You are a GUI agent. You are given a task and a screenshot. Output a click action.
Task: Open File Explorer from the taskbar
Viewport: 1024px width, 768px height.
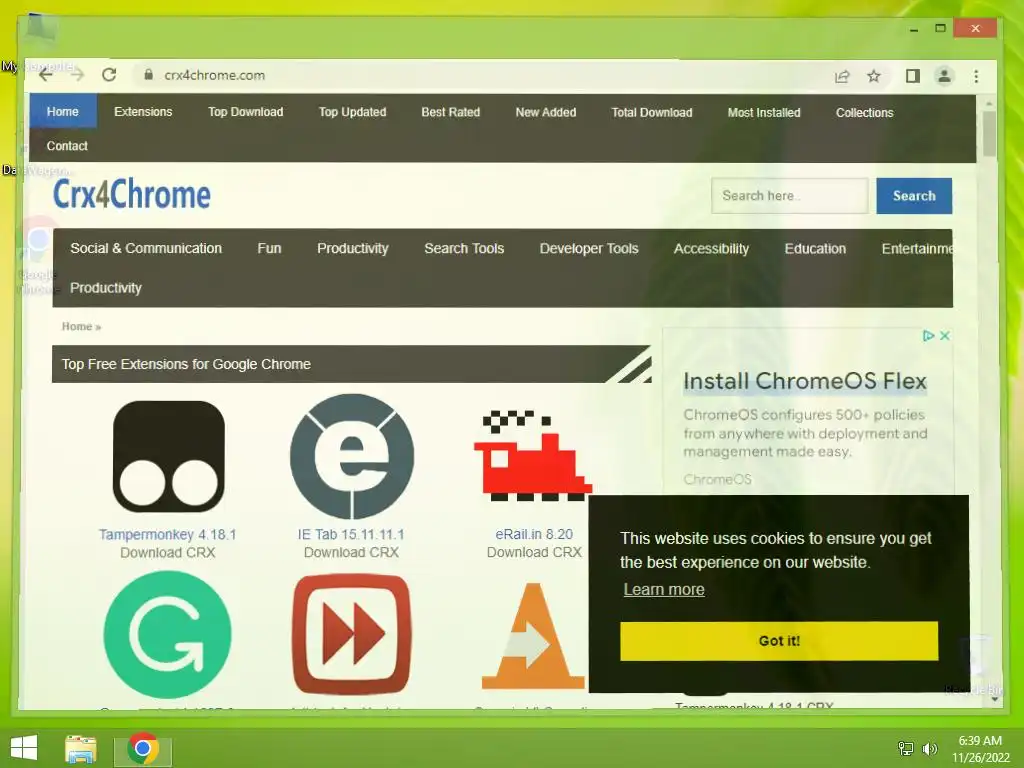pos(81,749)
